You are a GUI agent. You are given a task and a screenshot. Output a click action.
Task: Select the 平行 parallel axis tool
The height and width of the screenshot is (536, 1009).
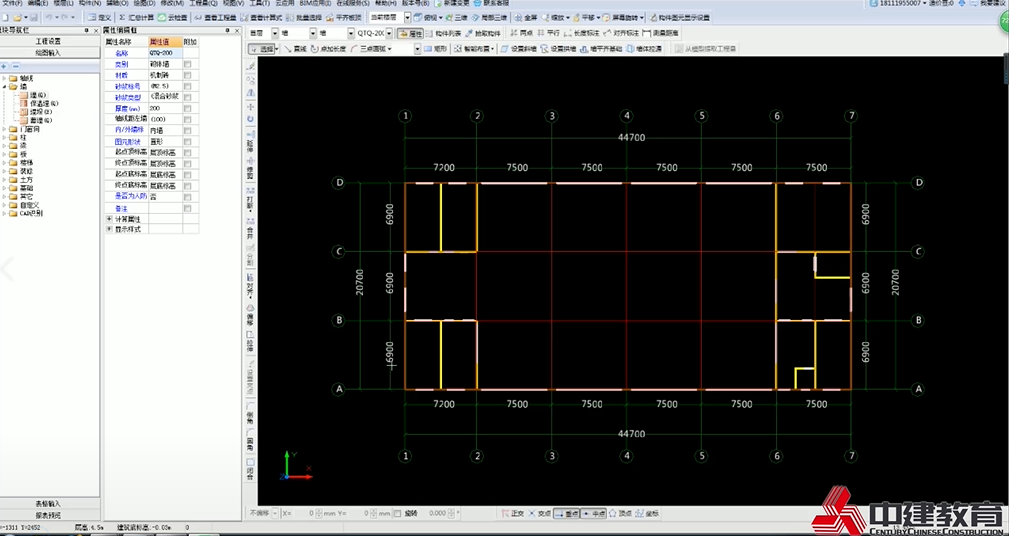[548, 33]
